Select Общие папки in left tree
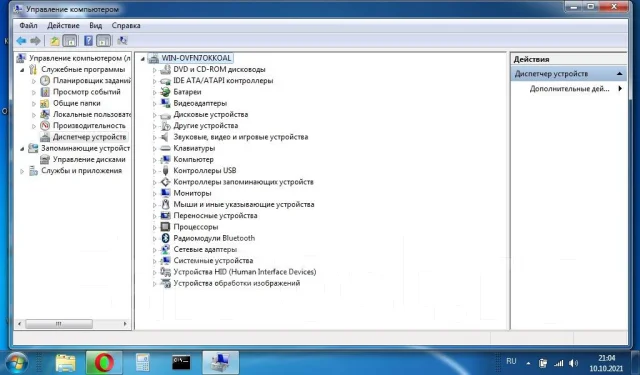Image resolution: width=640 pixels, height=375 pixels. [76, 103]
